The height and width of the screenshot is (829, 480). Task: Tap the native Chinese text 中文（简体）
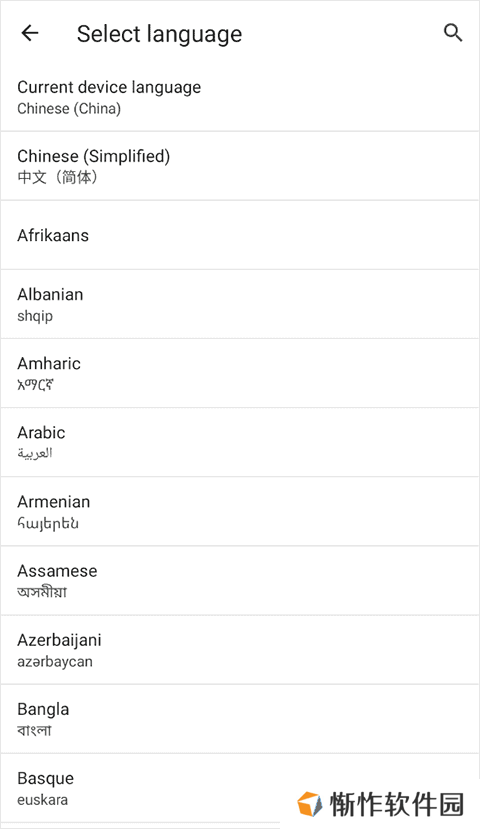(58, 177)
